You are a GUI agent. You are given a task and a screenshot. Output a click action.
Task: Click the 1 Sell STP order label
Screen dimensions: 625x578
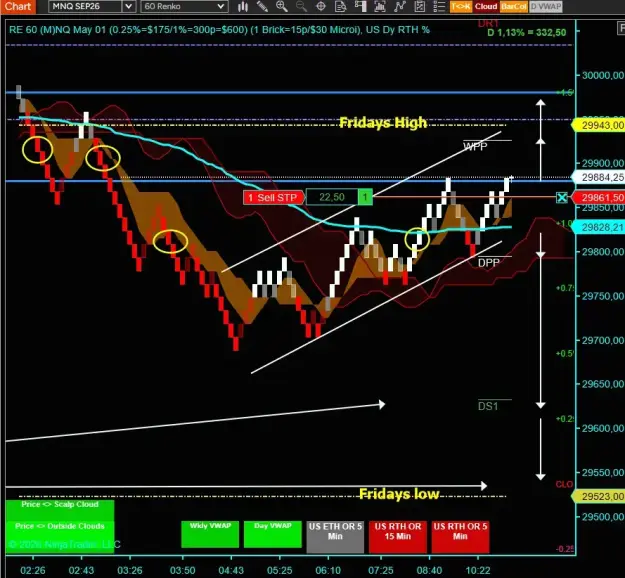(x=273, y=197)
